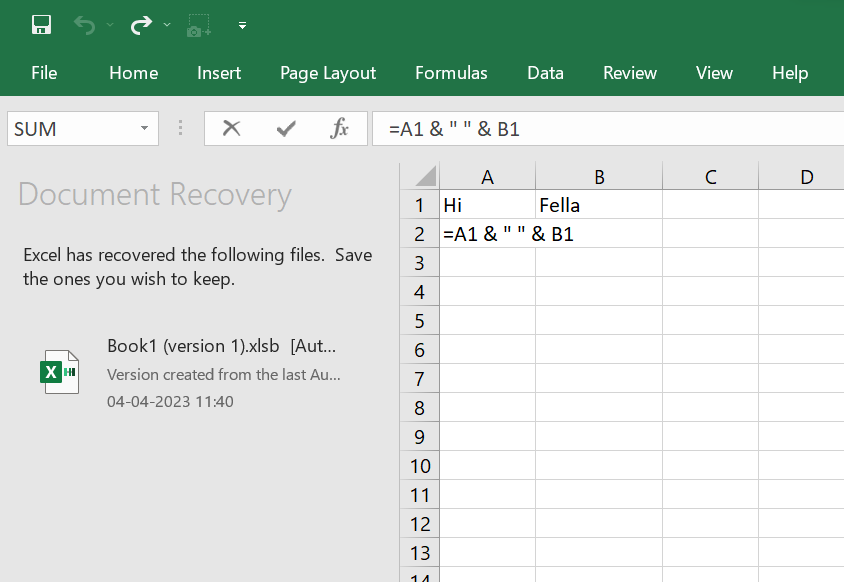844x582 pixels.
Task: Select column D header
Action: click(x=802, y=176)
